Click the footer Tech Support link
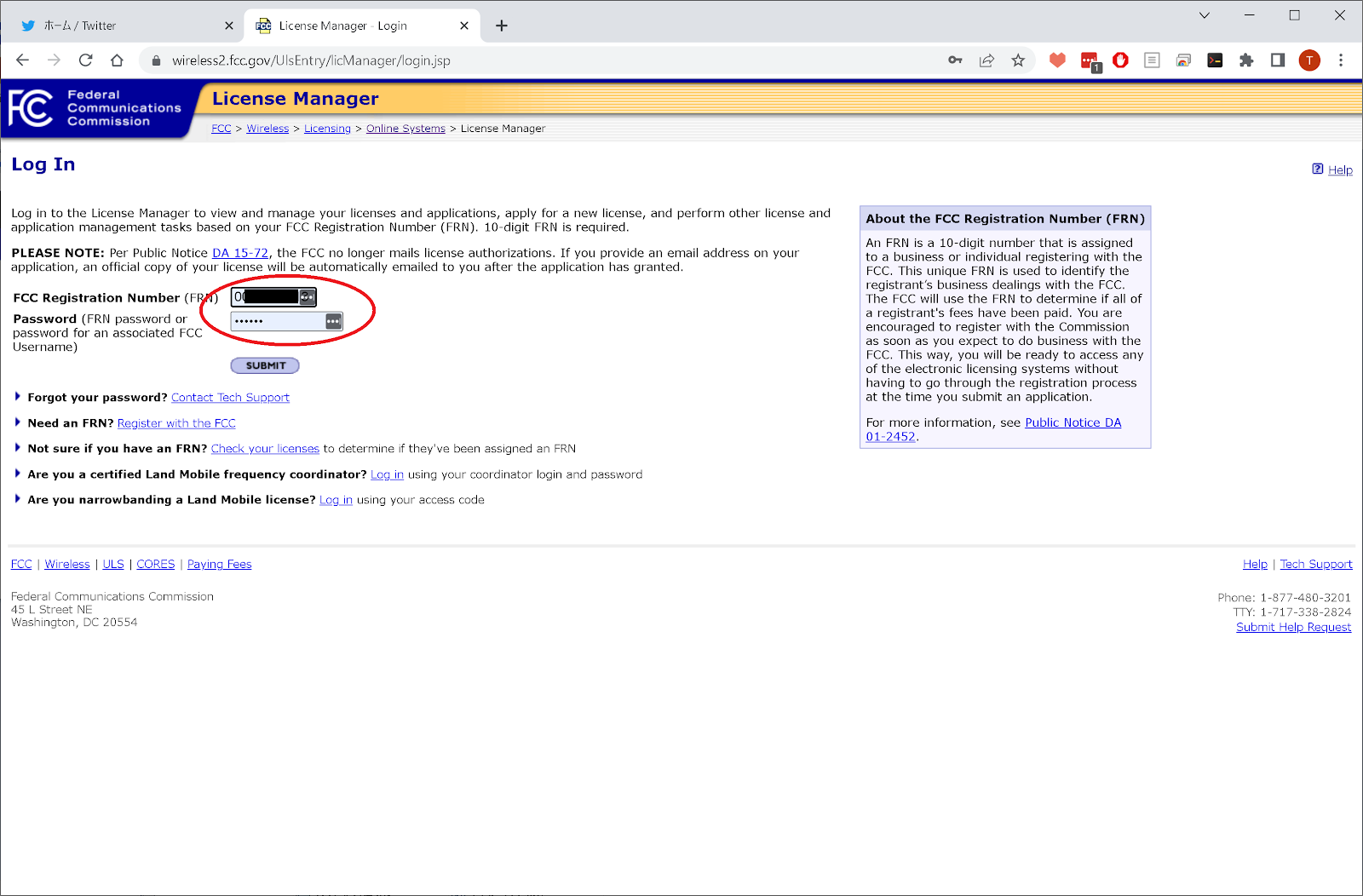 (1316, 564)
